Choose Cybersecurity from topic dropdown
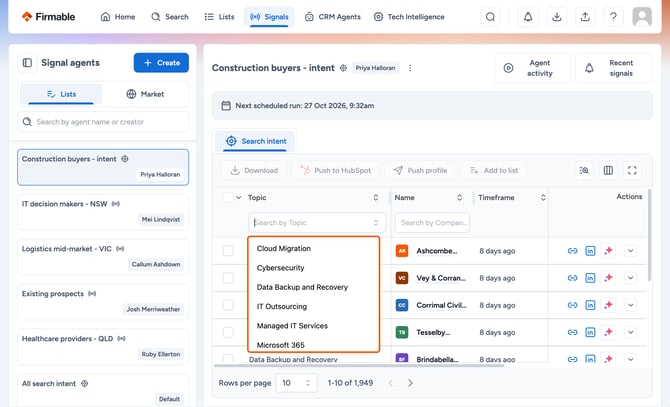 [280, 268]
